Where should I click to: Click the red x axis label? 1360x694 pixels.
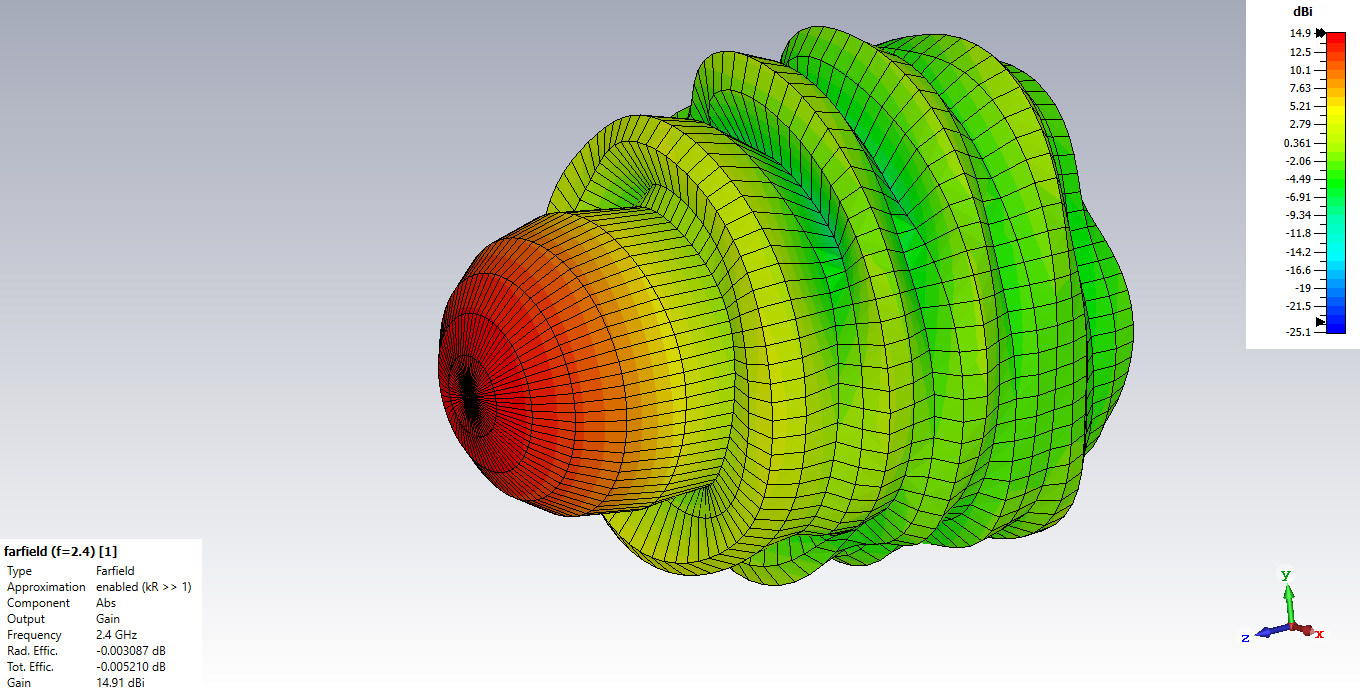click(x=1320, y=634)
